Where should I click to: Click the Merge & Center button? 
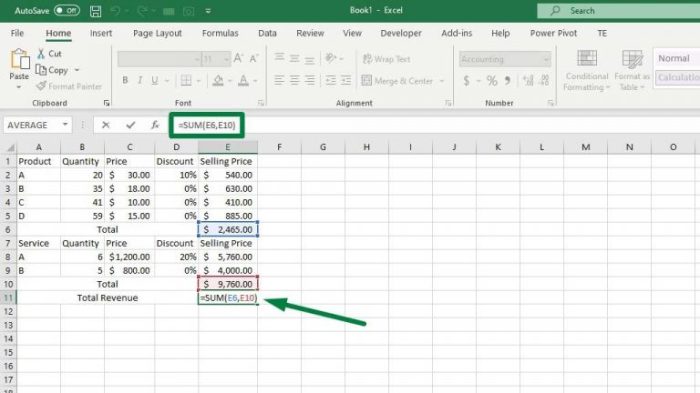(x=397, y=81)
